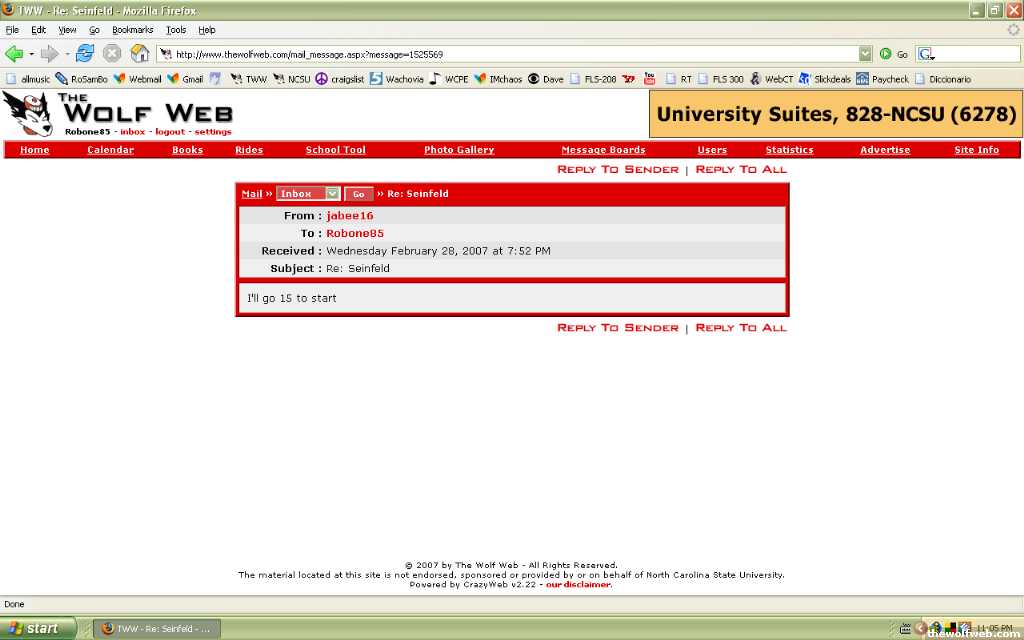Open the Back button history dropdown arrow

pyautogui.click(x=32, y=54)
